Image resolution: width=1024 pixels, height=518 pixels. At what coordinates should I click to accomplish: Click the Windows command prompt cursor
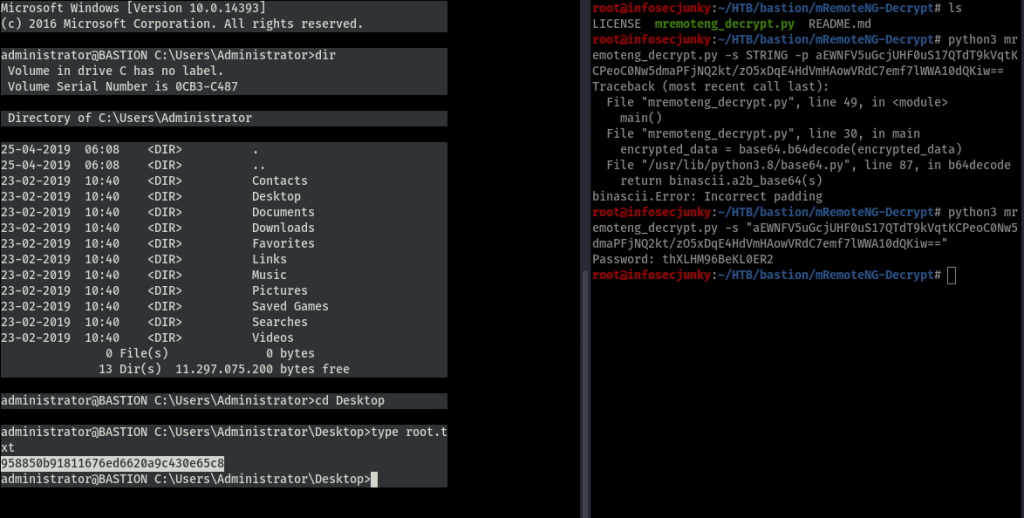coord(374,479)
